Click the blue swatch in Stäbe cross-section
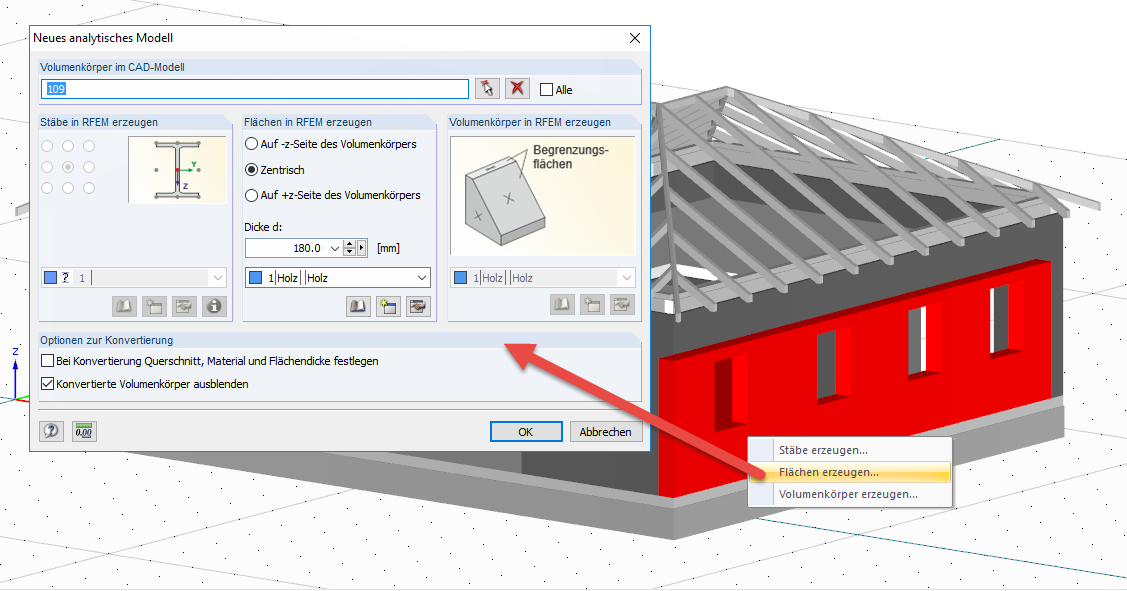 pos(50,278)
